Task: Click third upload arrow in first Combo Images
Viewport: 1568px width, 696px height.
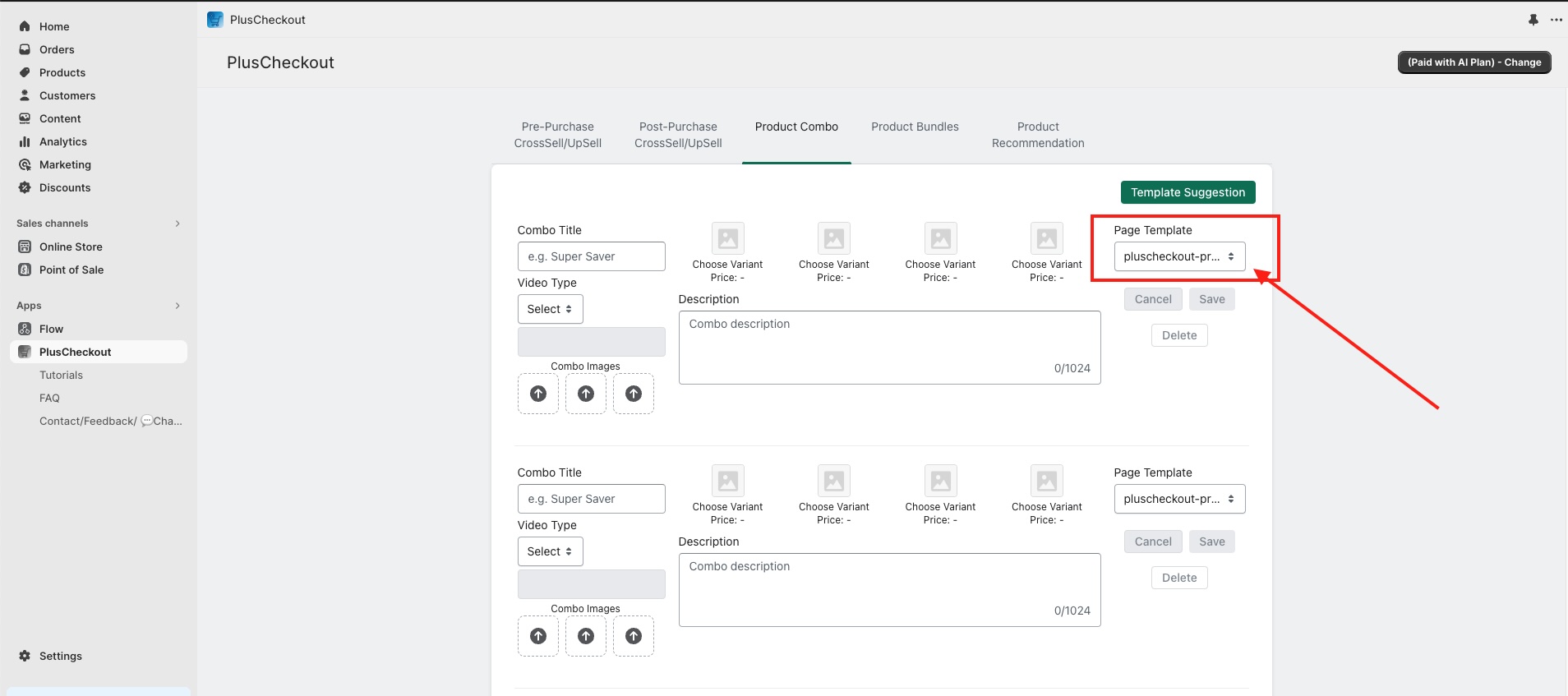Action: pos(634,394)
